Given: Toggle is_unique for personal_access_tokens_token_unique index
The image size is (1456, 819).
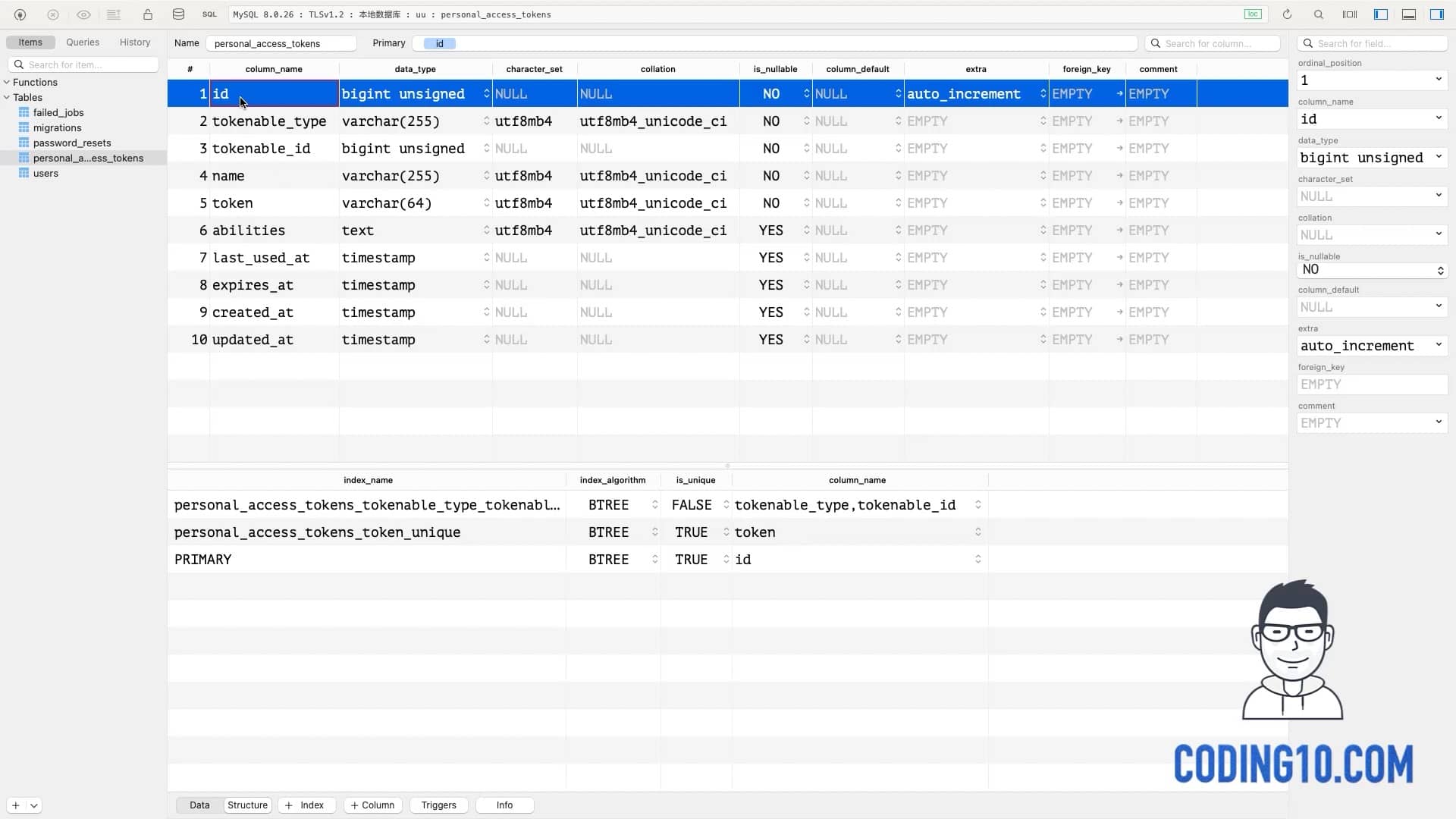Looking at the screenshot, I should click(x=726, y=532).
